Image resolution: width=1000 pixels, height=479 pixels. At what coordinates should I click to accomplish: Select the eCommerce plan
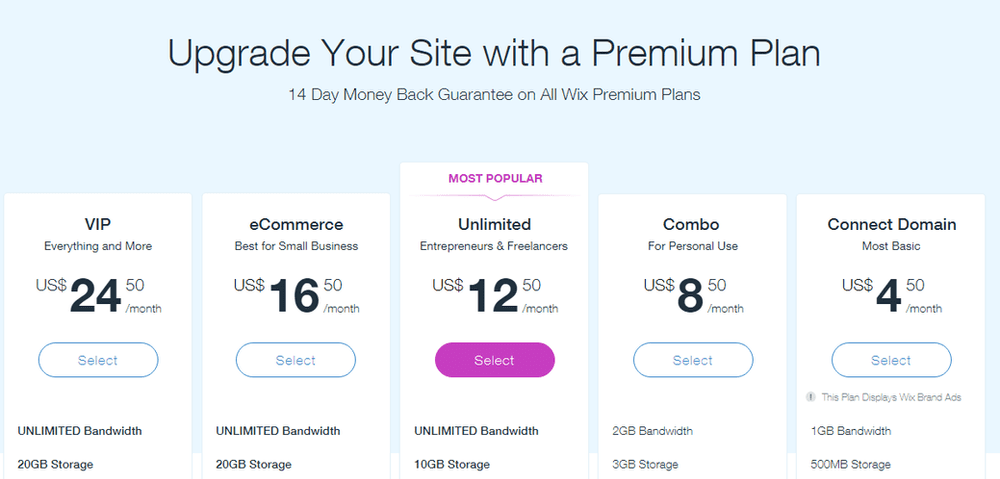[x=296, y=360]
